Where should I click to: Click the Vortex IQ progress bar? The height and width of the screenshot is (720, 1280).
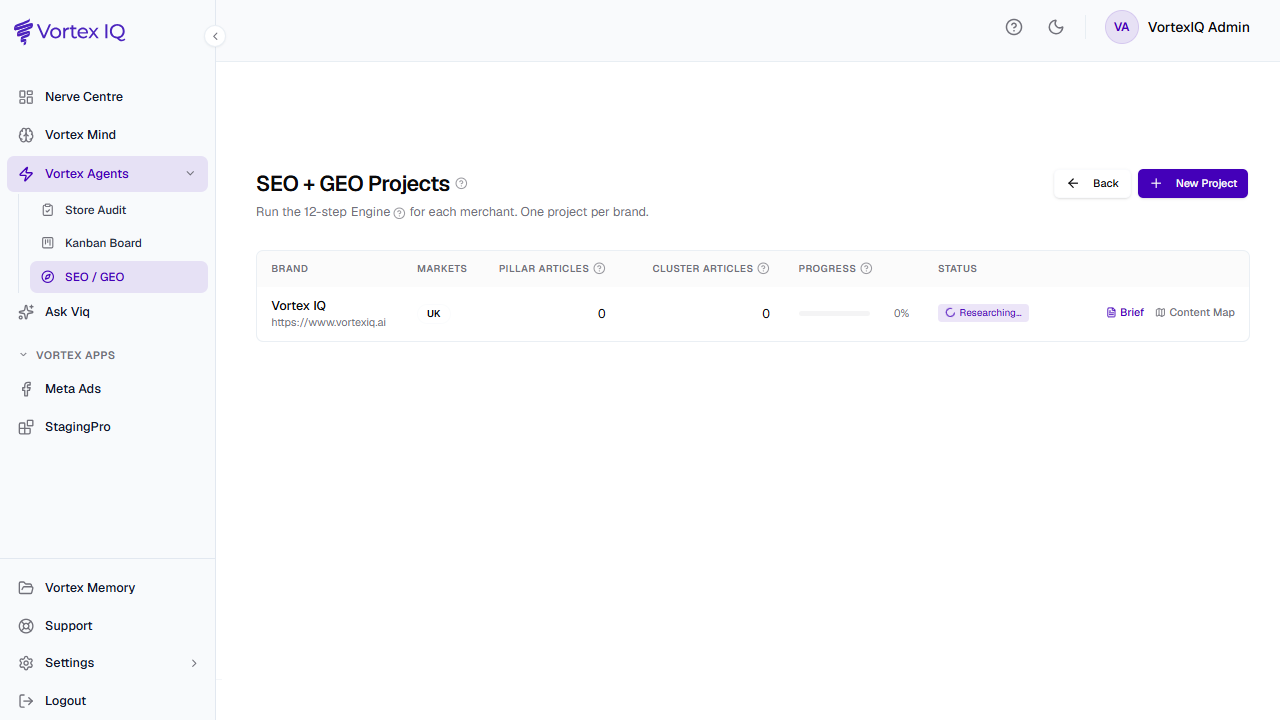pos(834,313)
